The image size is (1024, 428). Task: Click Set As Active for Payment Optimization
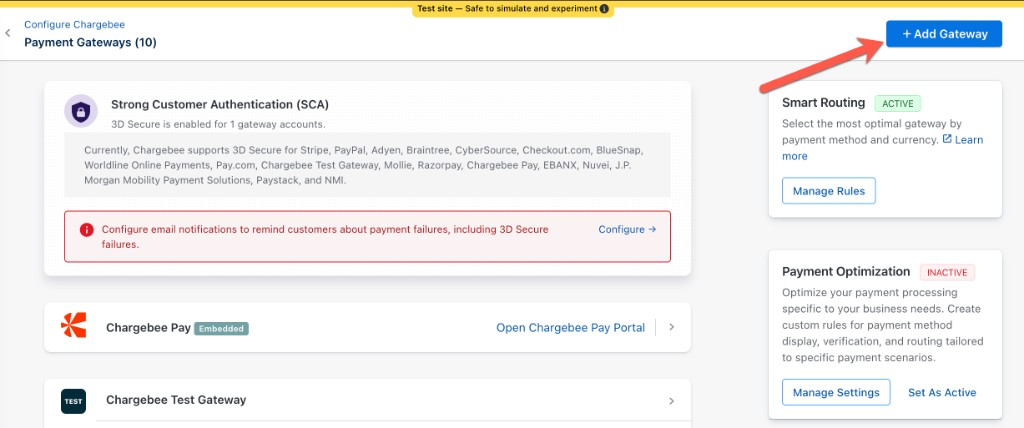[942, 392]
